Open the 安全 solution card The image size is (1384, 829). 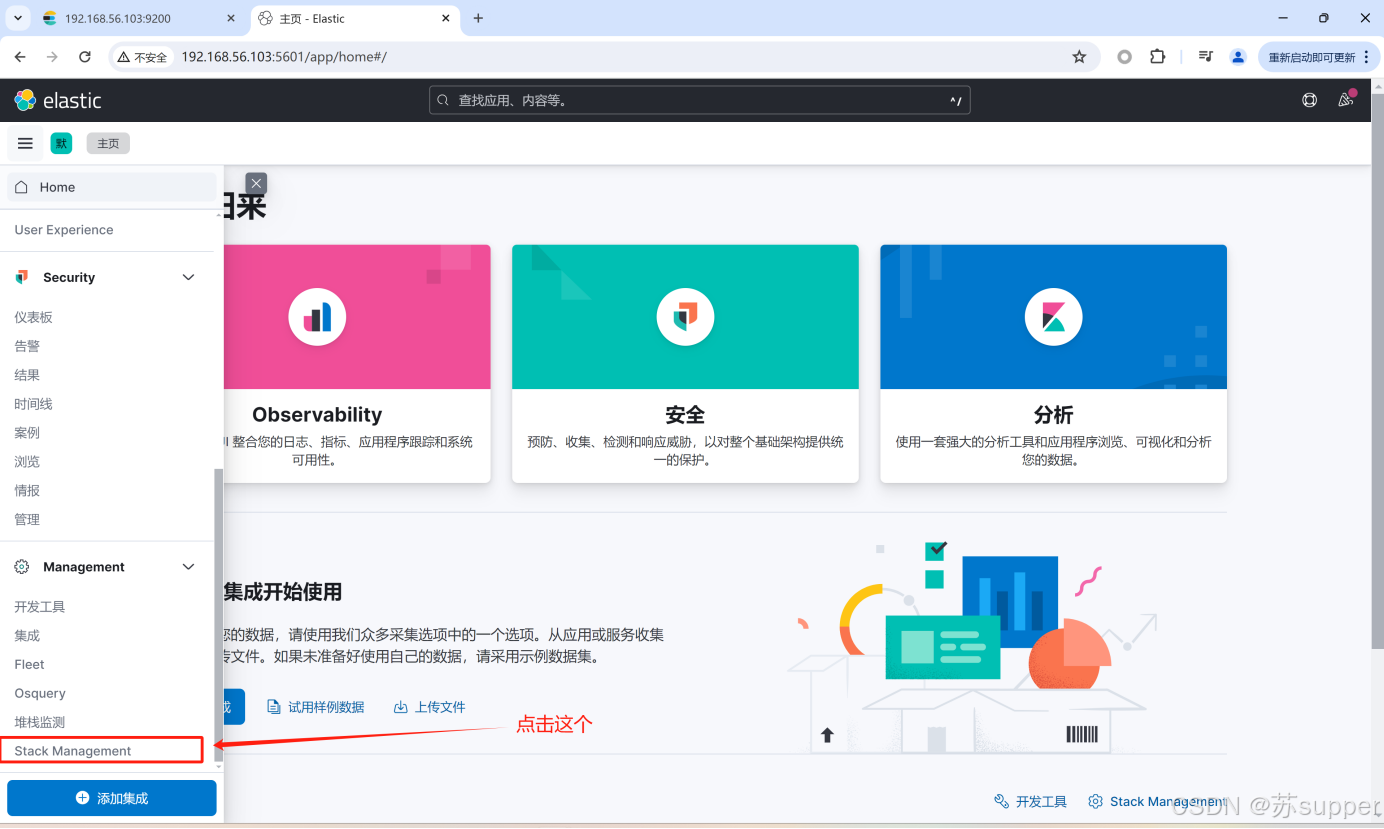pos(685,364)
